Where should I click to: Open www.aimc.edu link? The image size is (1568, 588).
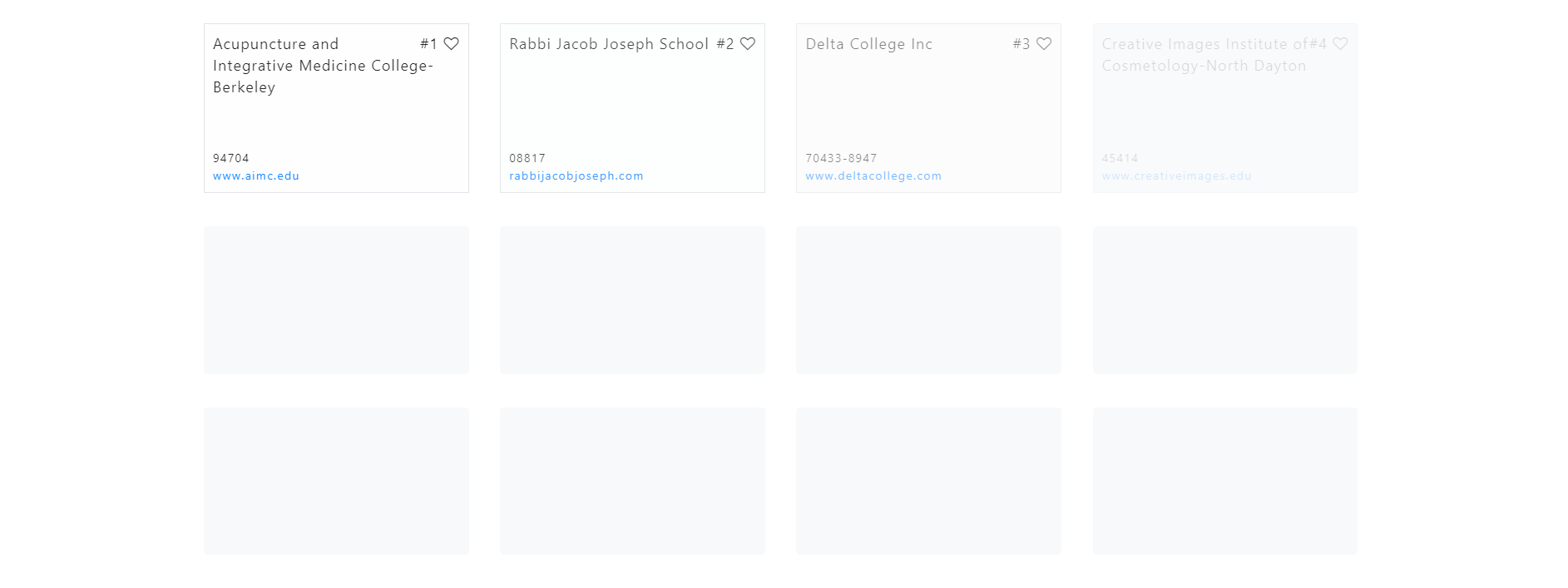click(256, 175)
